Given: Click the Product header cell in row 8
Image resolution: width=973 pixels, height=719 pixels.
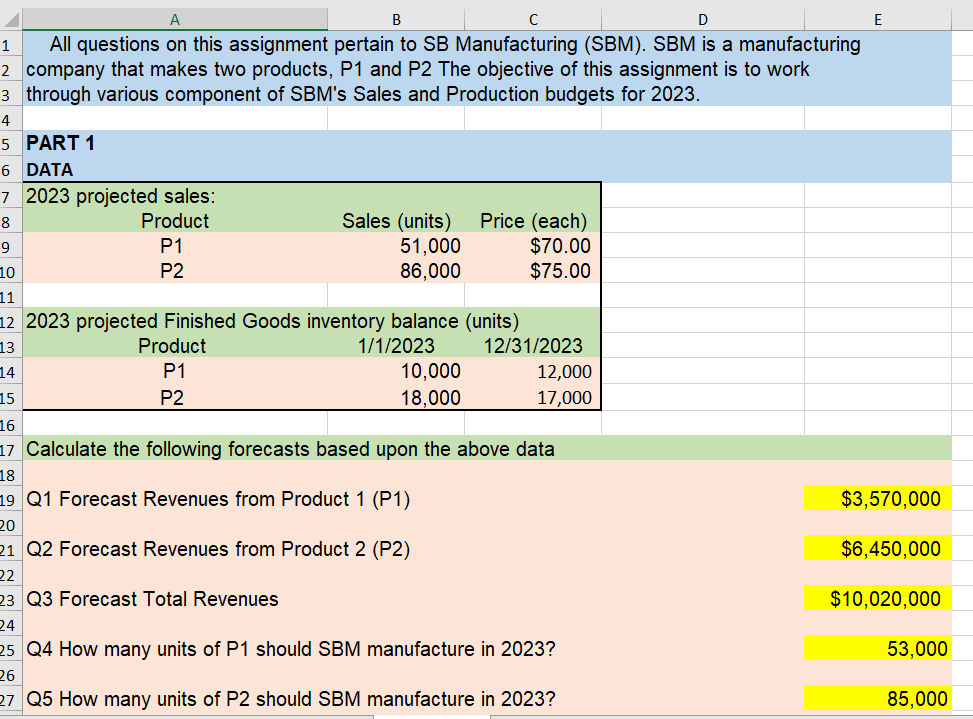Looking at the screenshot, I should point(175,221).
